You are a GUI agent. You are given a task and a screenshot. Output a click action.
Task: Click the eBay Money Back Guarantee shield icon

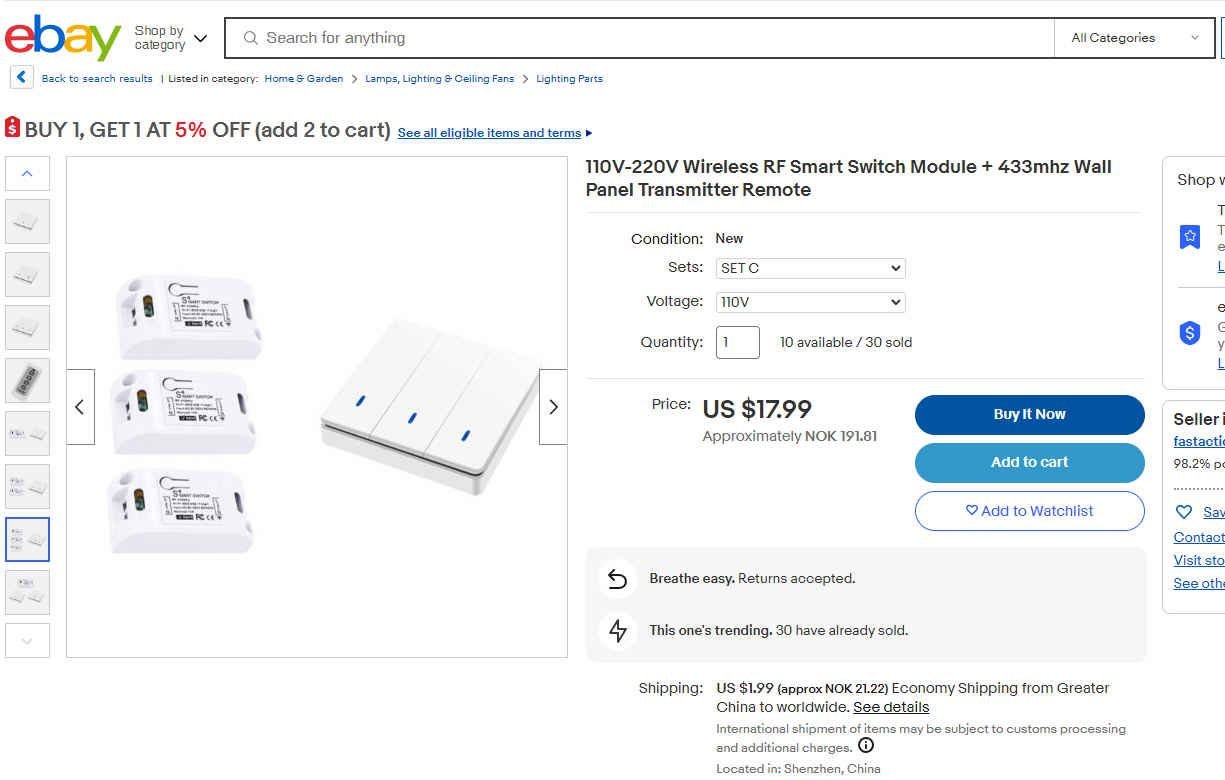(1190, 333)
